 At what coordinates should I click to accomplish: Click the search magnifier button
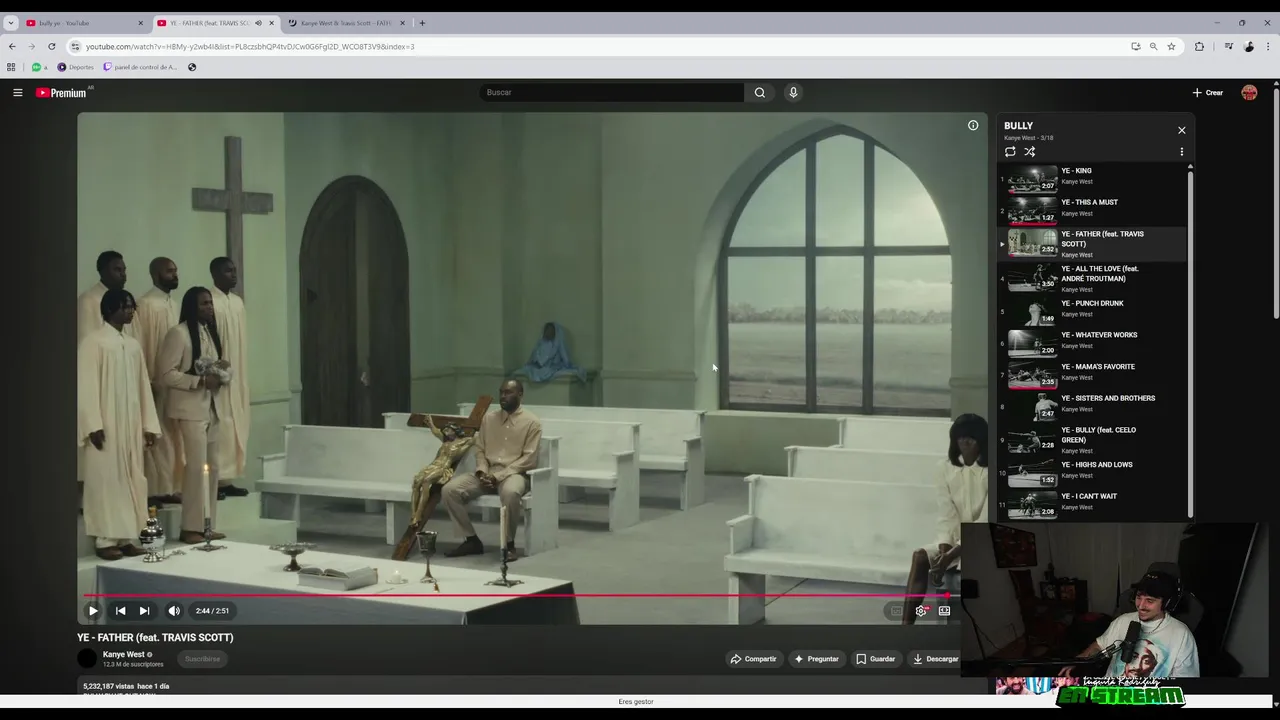pyautogui.click(x=760, y=93)
